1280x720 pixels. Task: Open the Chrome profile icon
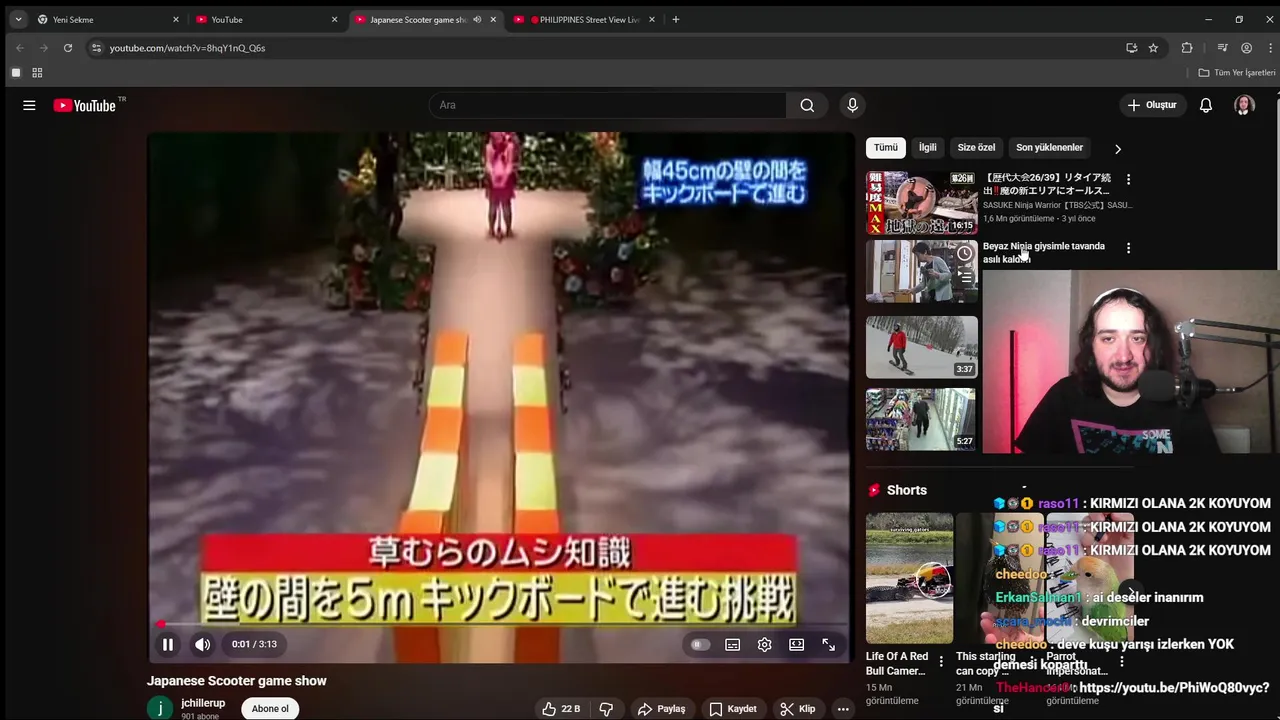[x=1246, y=48]
